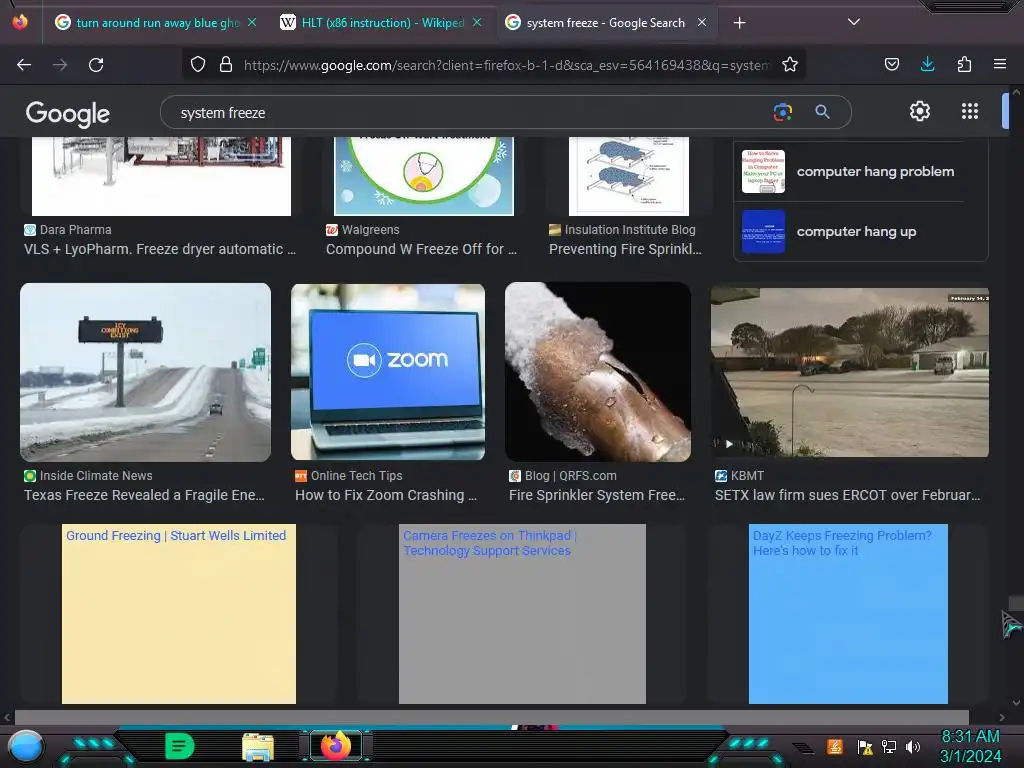Click 'Inside Climate News' source label

(96, 475)
